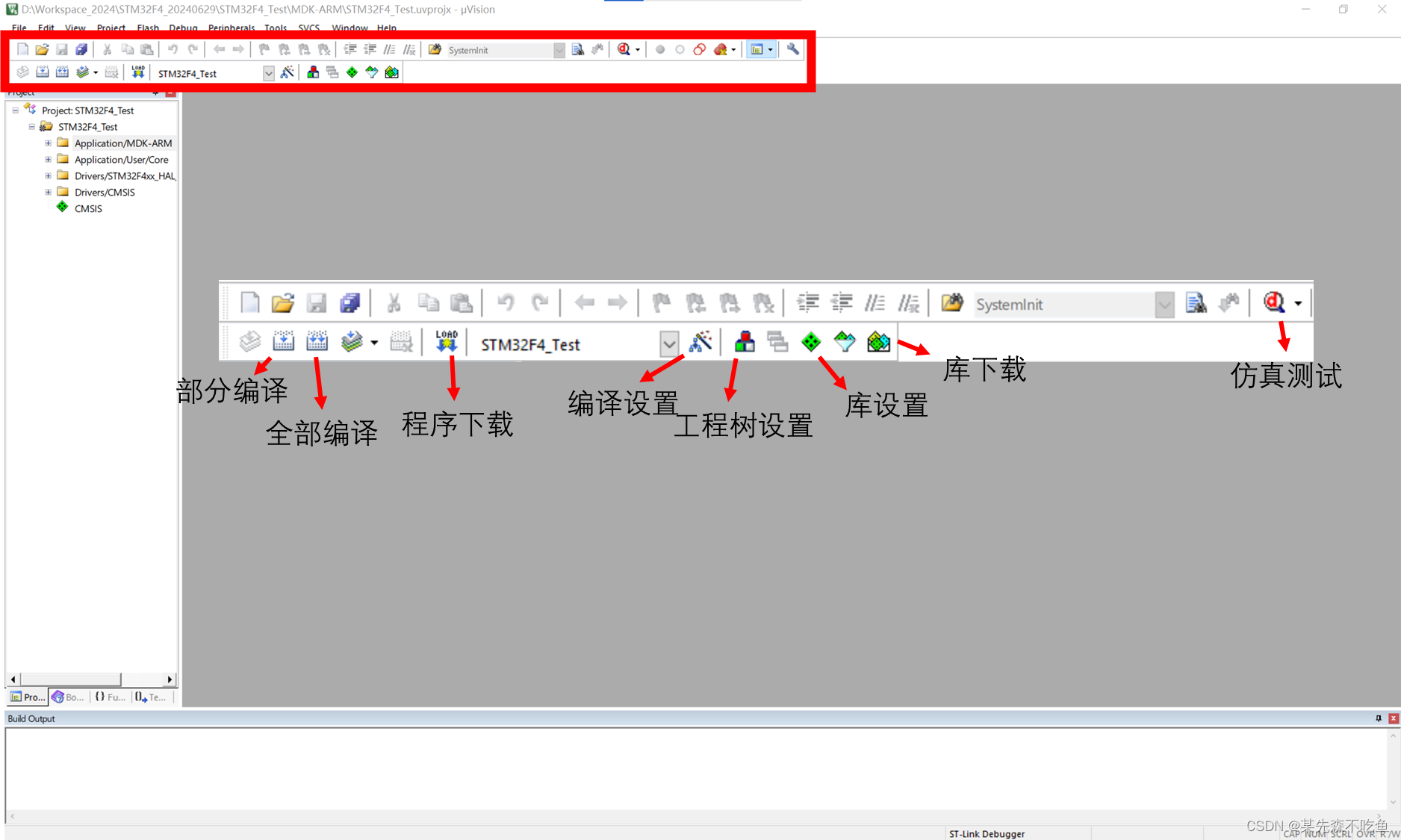Toggle a bookmark on the current line
1401x840 pixels.
pyautogui.click(x=264, y=49)
